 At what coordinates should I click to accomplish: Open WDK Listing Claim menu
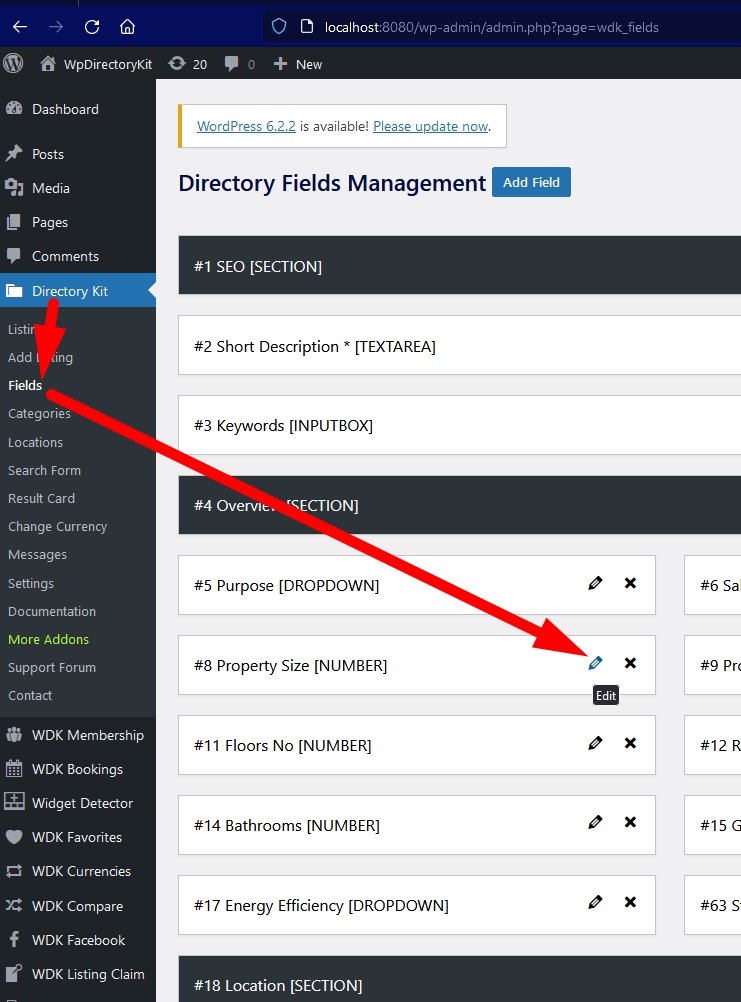pyautogui.click(x=88, y=974)
